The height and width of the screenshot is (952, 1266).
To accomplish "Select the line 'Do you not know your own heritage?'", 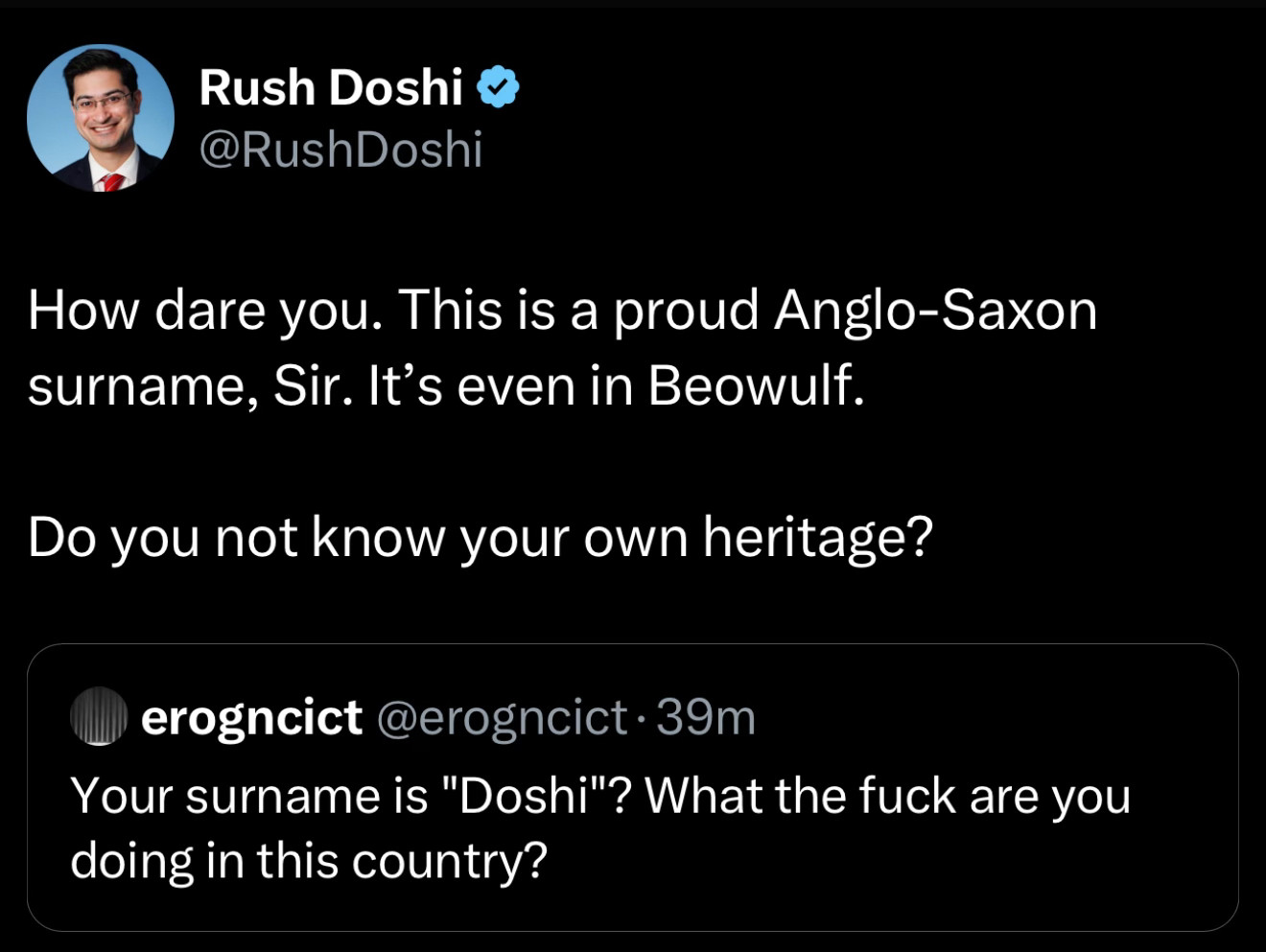I will 480,538.
